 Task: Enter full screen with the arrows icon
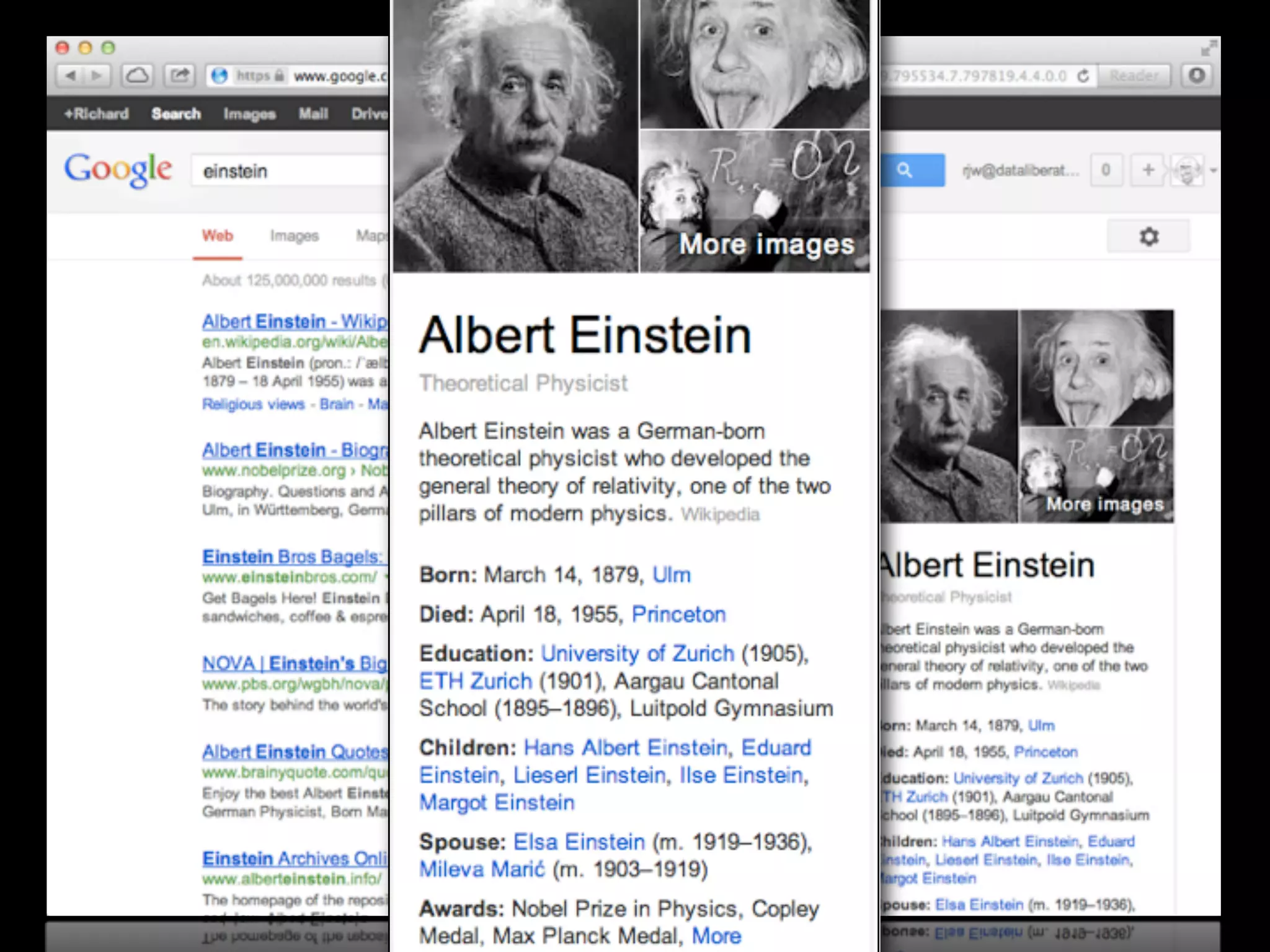[x=1209, y=48]
